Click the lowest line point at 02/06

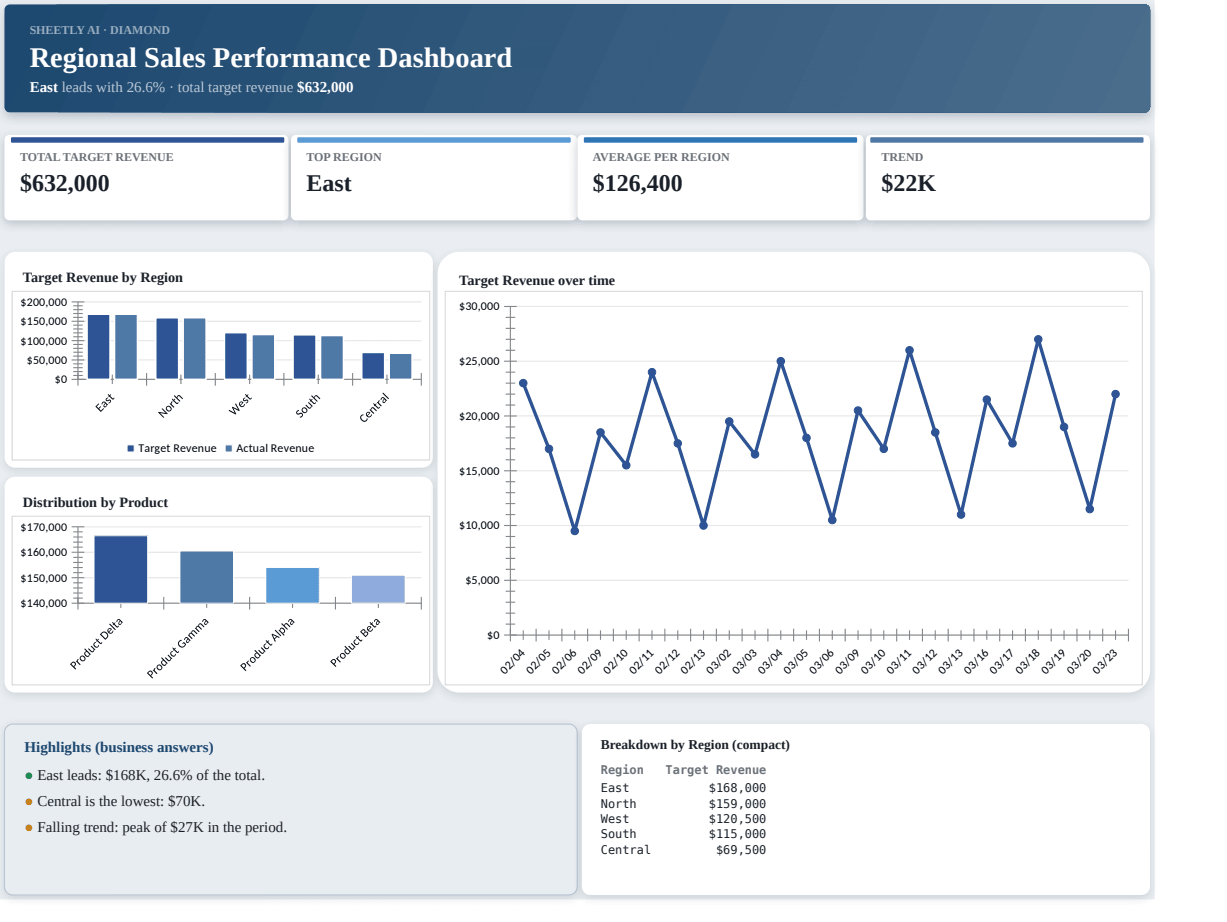(574, 531)
